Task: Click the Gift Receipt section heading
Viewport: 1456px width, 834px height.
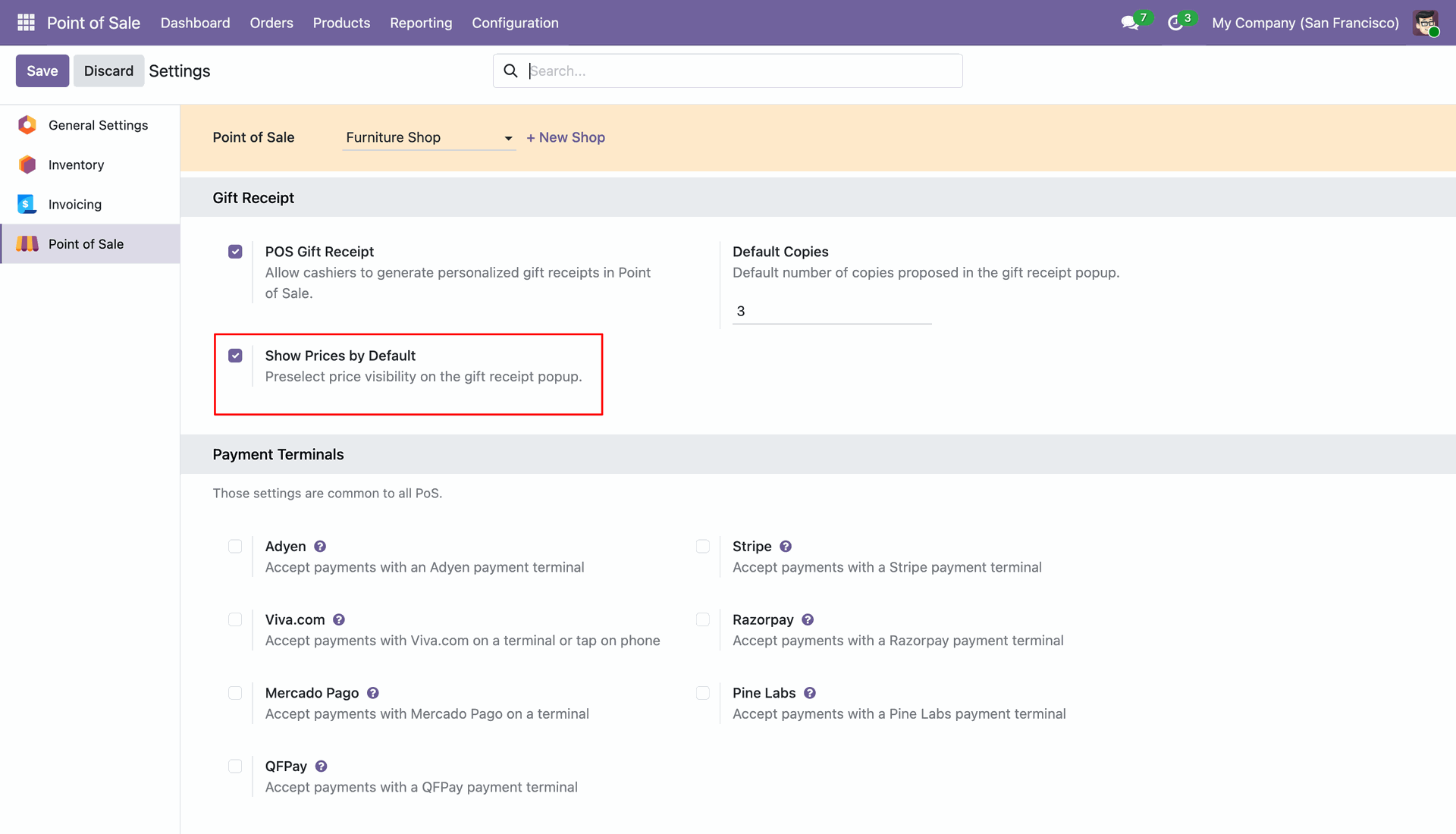Action: tap(253, 198)
